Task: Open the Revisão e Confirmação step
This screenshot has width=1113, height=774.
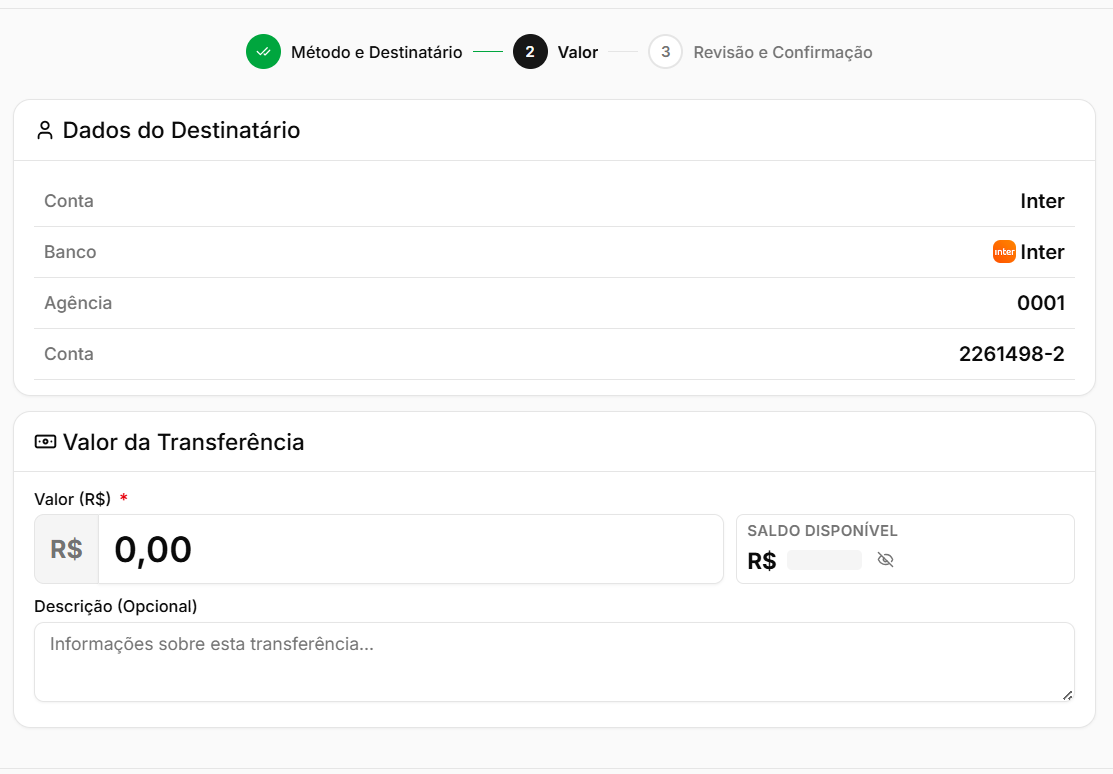Action: point(783,53)
